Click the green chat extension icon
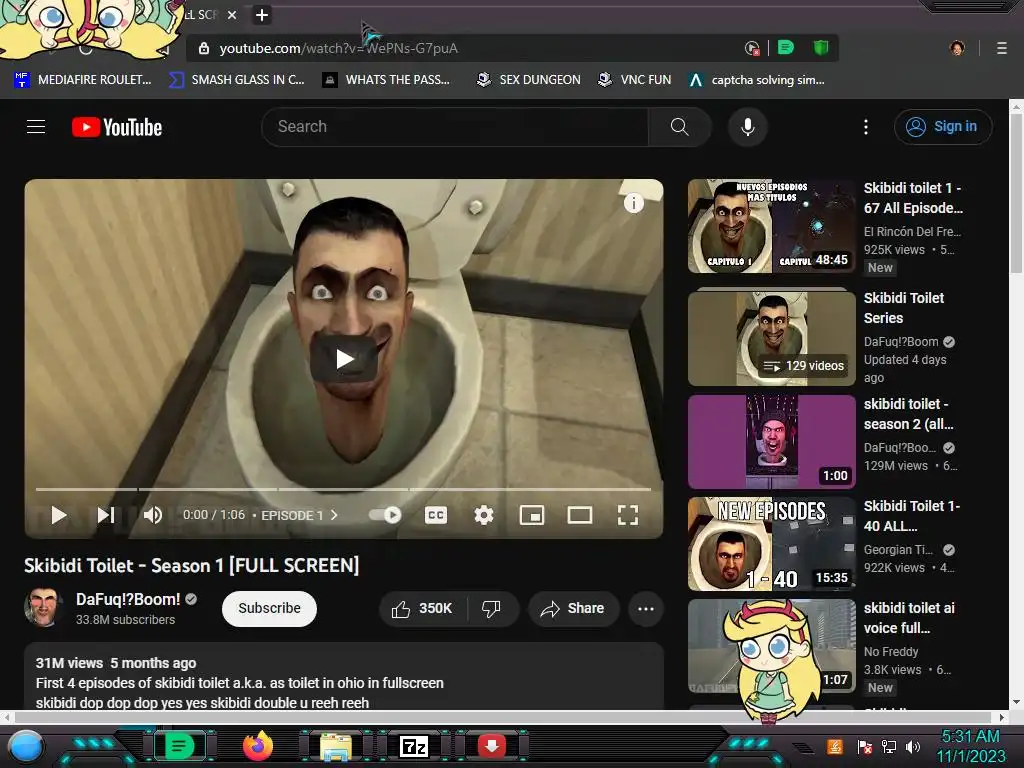Screen dimensions: 1024x768 (x=786, y=48)
